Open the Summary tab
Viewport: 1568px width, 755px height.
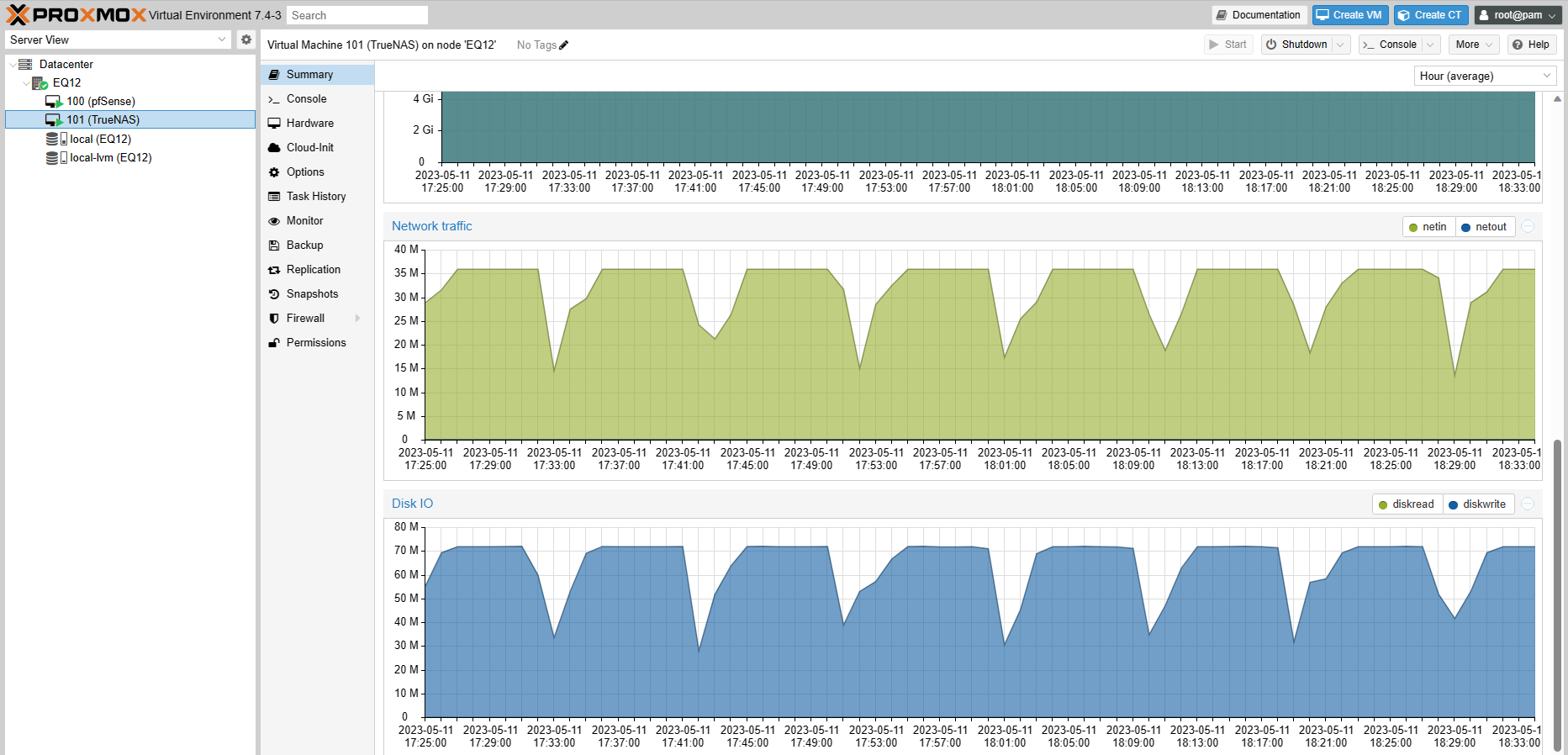tap(317, 75)
